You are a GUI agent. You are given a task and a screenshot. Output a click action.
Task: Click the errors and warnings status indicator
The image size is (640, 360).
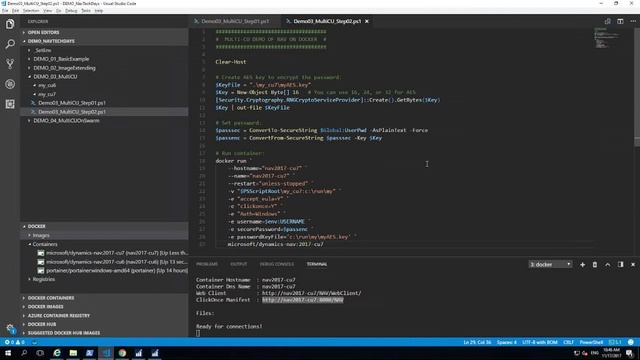(x=14, y=342)
